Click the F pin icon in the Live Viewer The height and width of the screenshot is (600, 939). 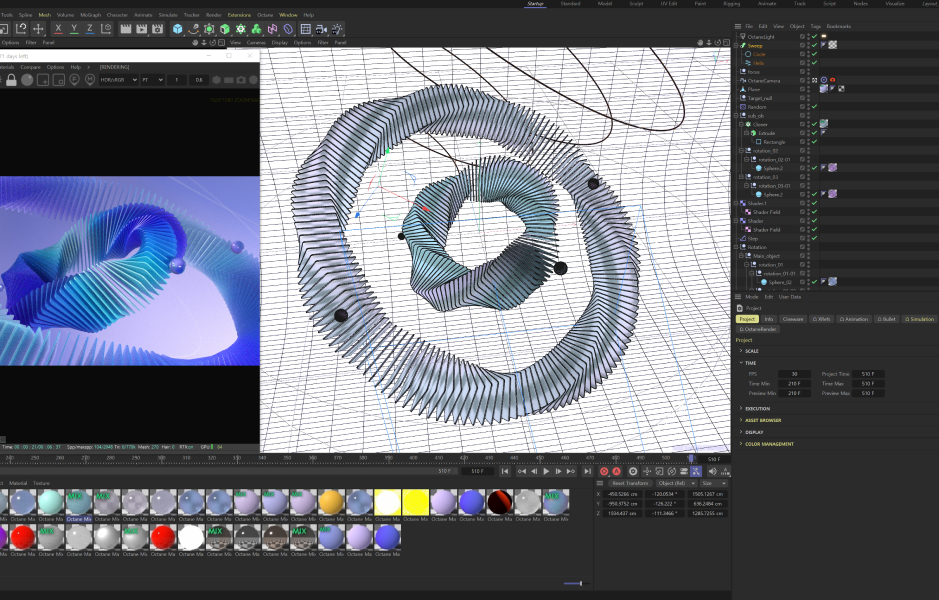74,80
